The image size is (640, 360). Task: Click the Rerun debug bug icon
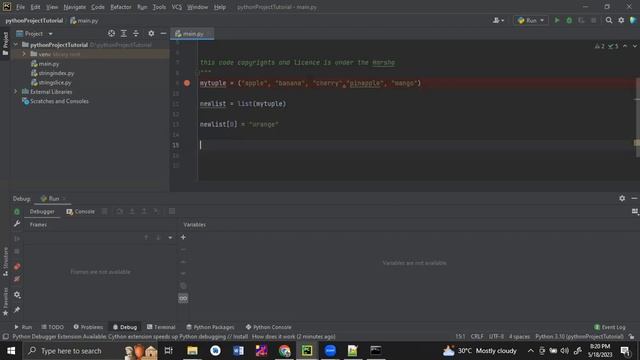(x=17, y=211)
